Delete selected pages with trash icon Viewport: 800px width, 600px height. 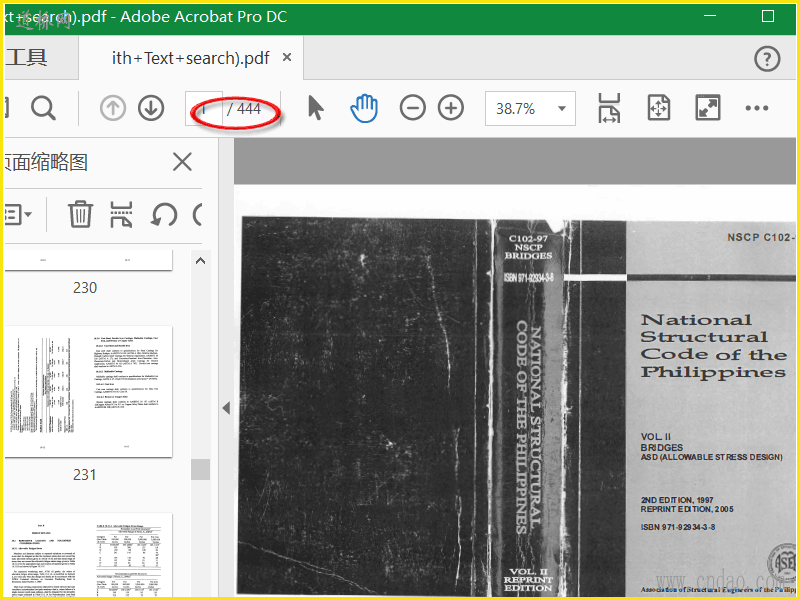point(81,214)
